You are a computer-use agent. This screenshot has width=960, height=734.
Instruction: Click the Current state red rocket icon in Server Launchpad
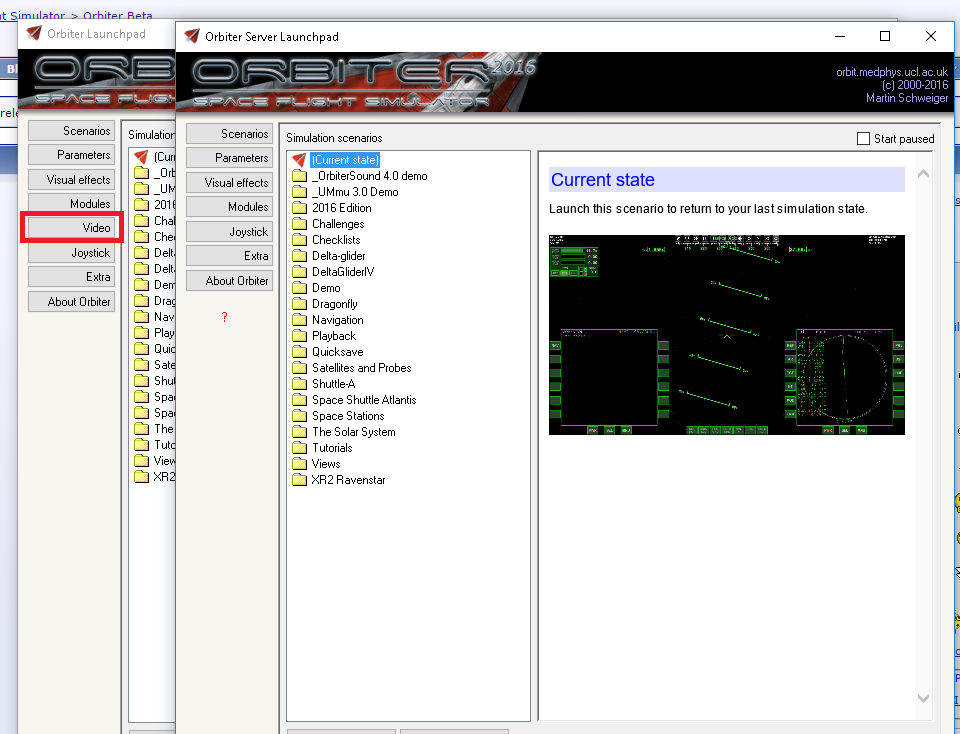[299, 160]
